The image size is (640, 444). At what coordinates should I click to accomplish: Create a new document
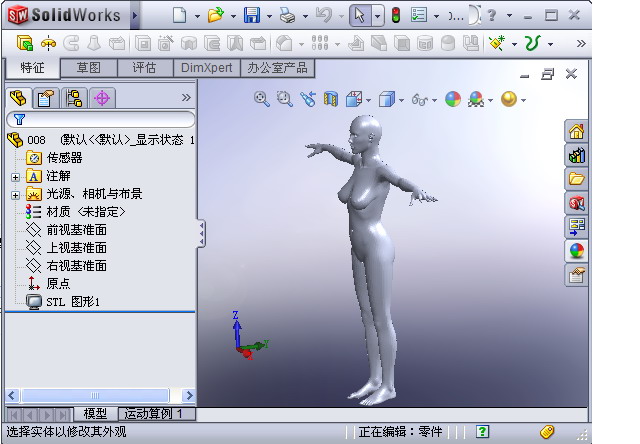180,16
